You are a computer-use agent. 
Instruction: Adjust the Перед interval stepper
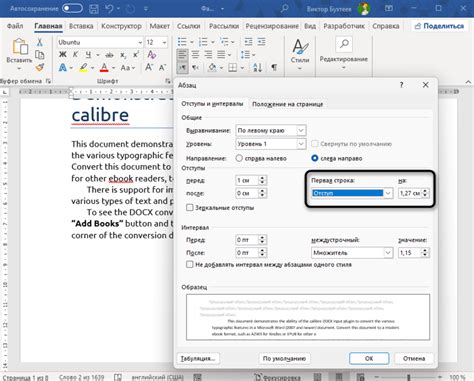262,240
